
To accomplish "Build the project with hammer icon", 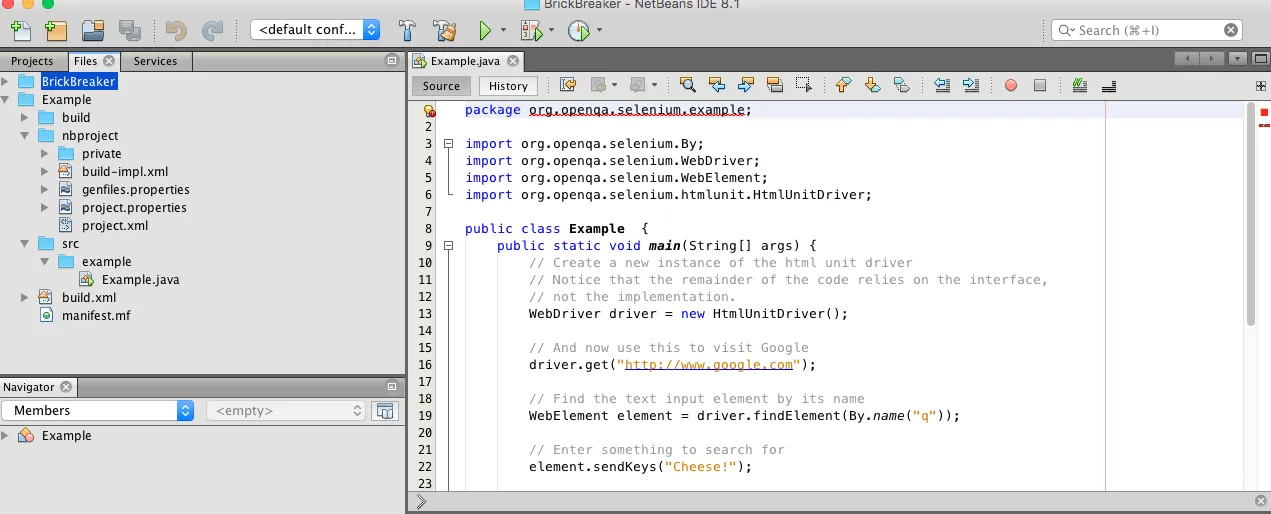I will [407, 30].
